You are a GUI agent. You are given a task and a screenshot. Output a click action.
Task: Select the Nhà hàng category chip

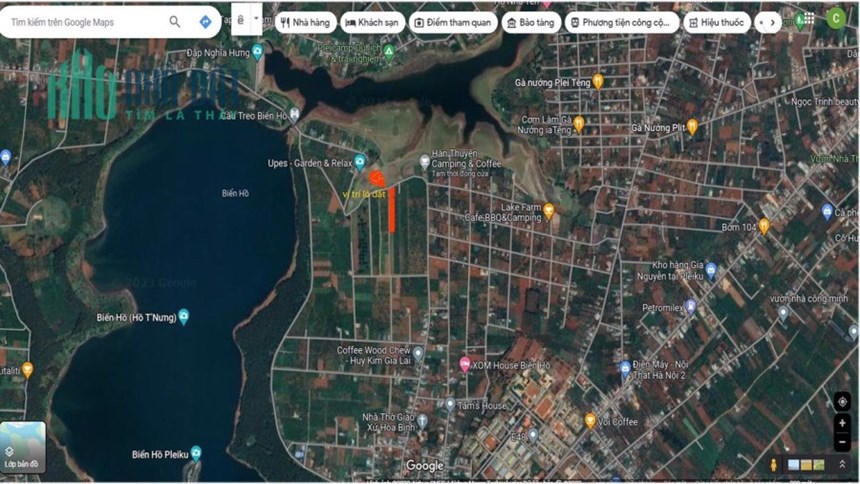point(305,22)
